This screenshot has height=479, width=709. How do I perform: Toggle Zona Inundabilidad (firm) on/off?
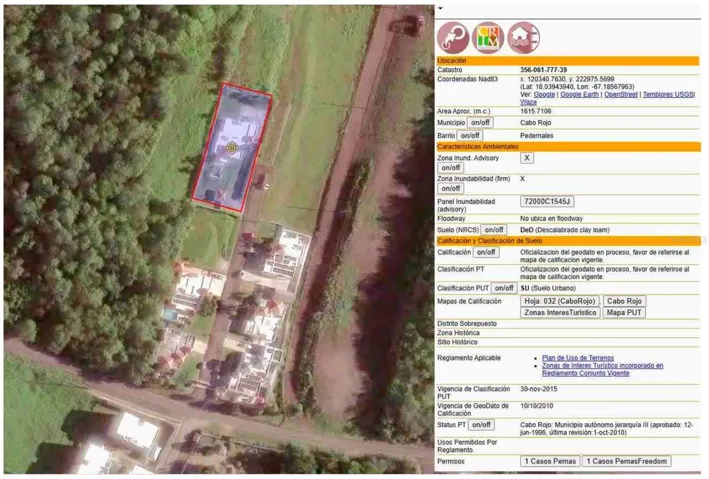[x=450, y=188]
